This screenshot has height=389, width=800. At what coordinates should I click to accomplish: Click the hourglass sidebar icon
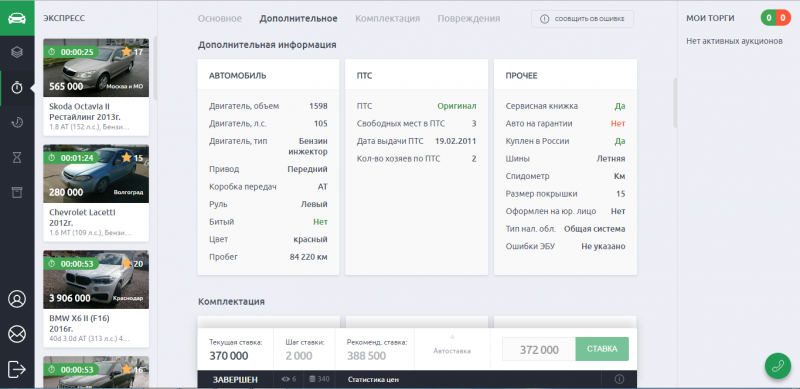(17, 158)
